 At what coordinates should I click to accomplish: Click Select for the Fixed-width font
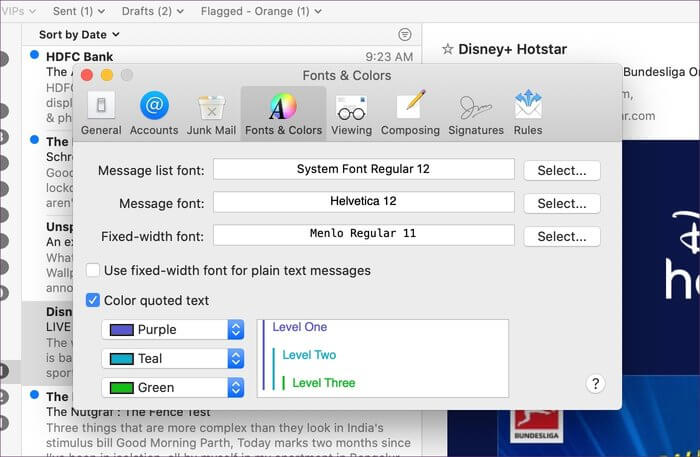click(x=561, y=237)
